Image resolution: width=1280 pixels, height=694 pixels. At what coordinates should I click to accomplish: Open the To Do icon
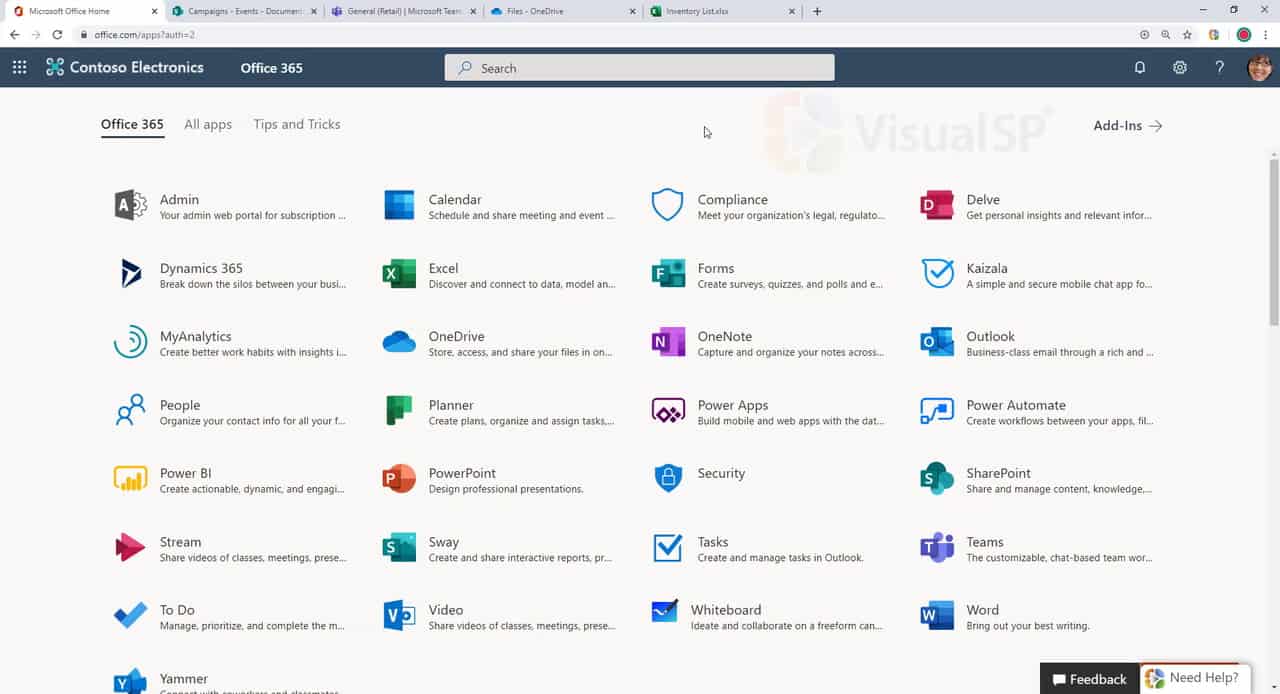click(131, 615)
